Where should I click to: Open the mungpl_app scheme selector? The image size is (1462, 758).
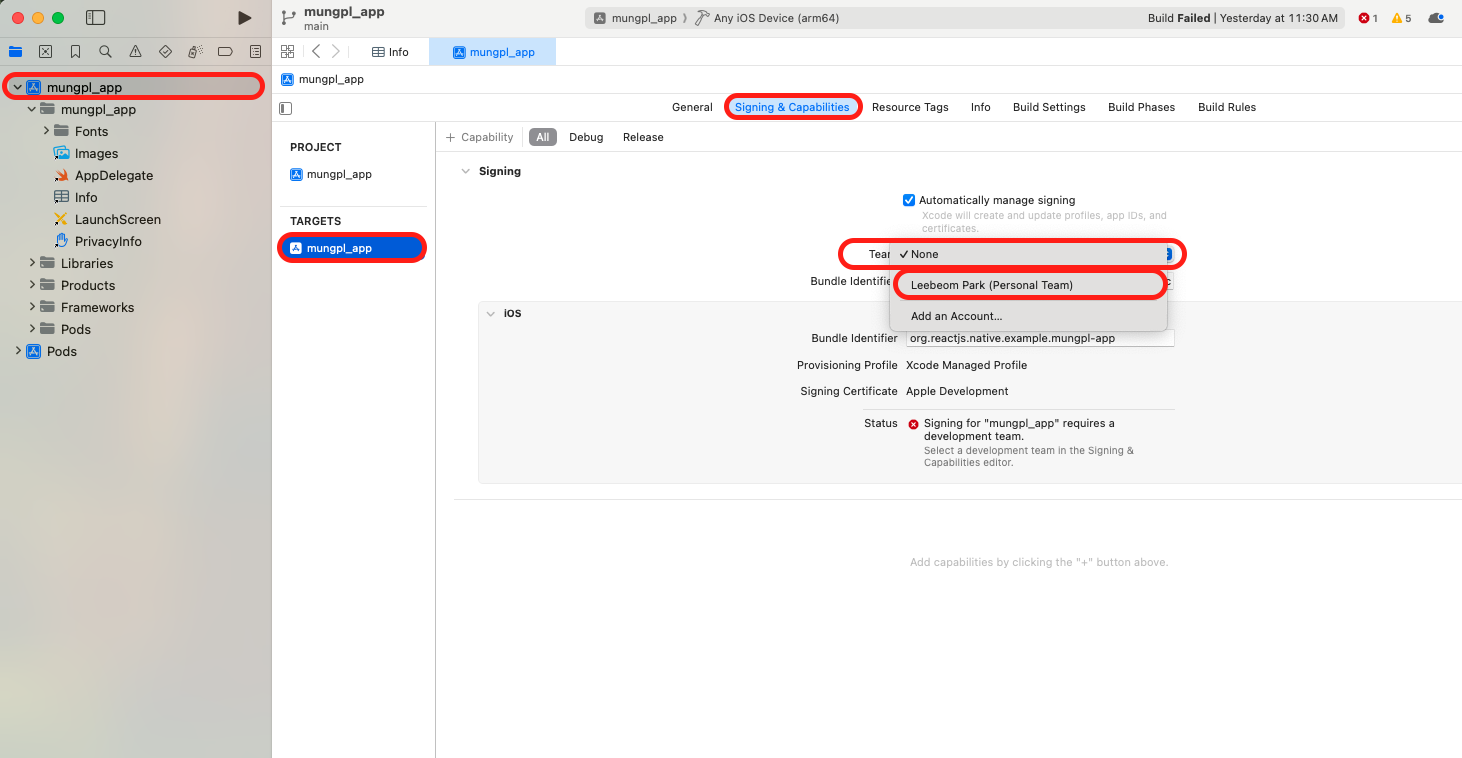tap(634, 18)
